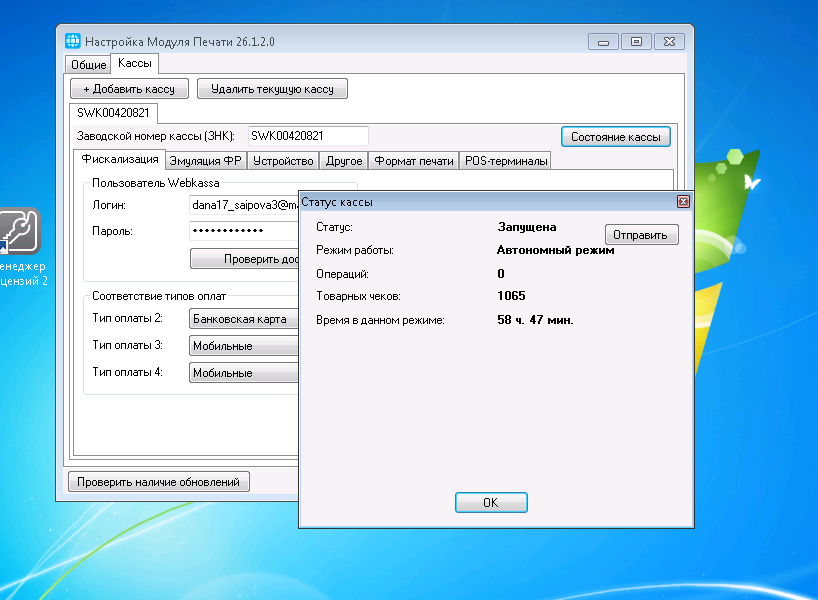Click the Время в данном режиме label
The image size is (818, 600).
coord(380,320)
